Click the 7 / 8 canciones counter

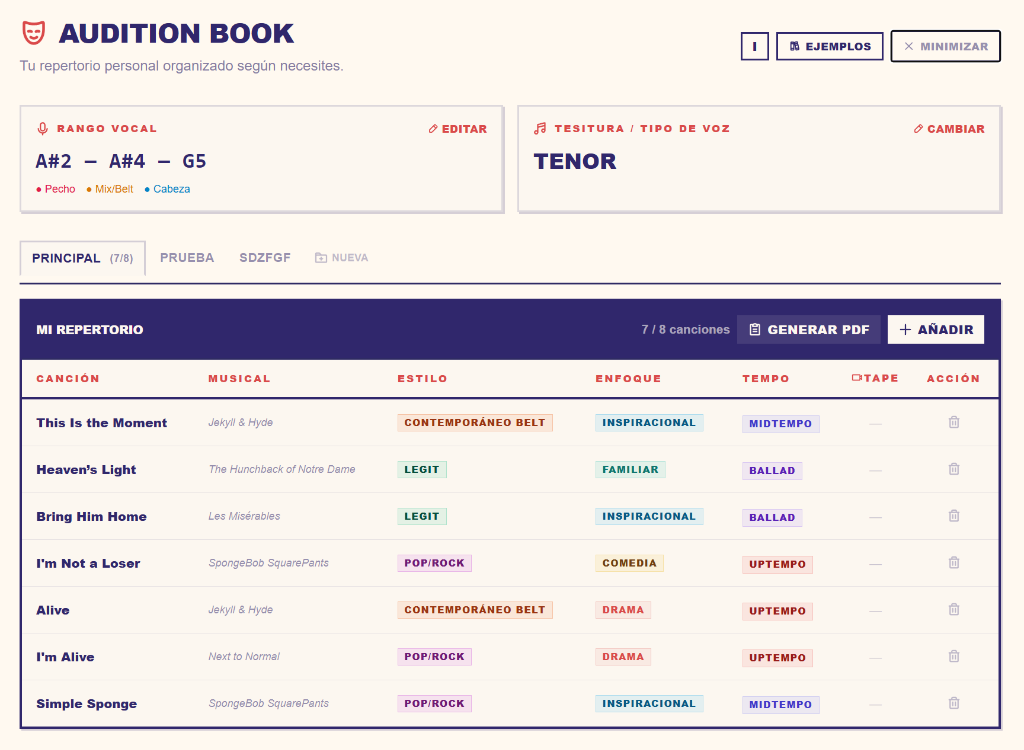tap(685, 329)
